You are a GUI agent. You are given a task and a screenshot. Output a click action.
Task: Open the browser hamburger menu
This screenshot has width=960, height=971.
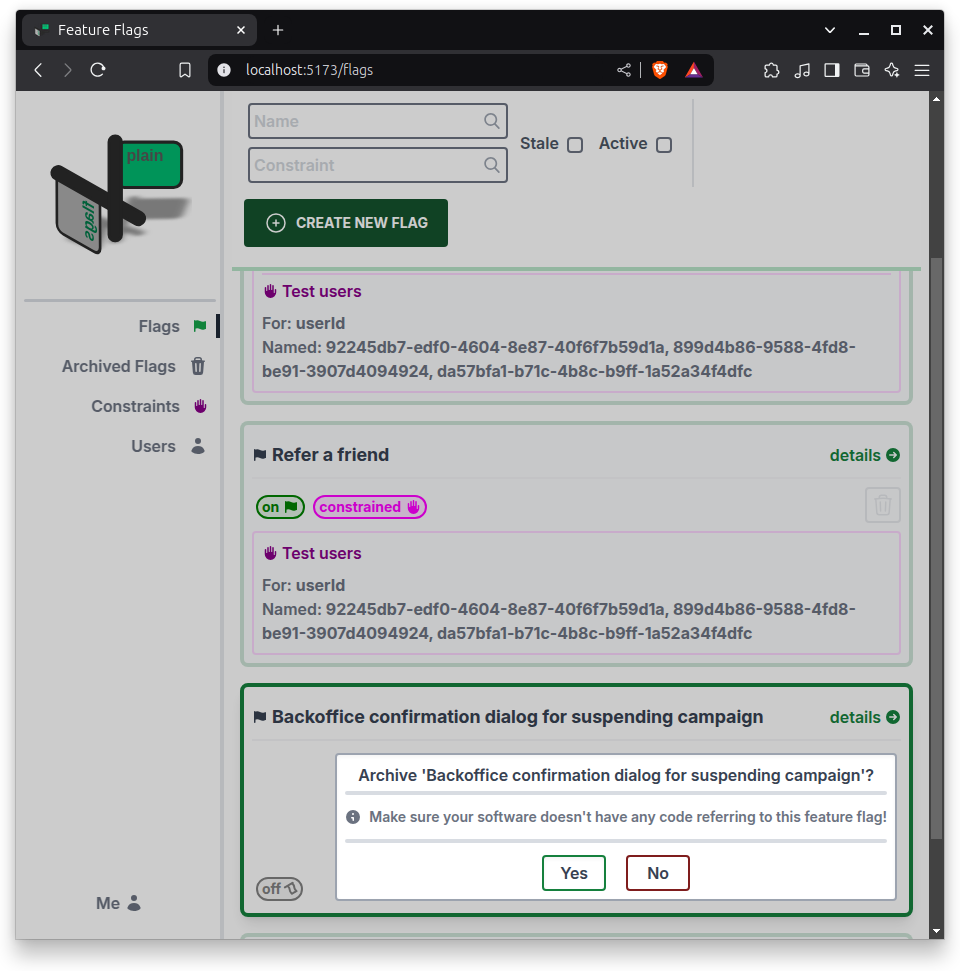click(x=922, y=70)
